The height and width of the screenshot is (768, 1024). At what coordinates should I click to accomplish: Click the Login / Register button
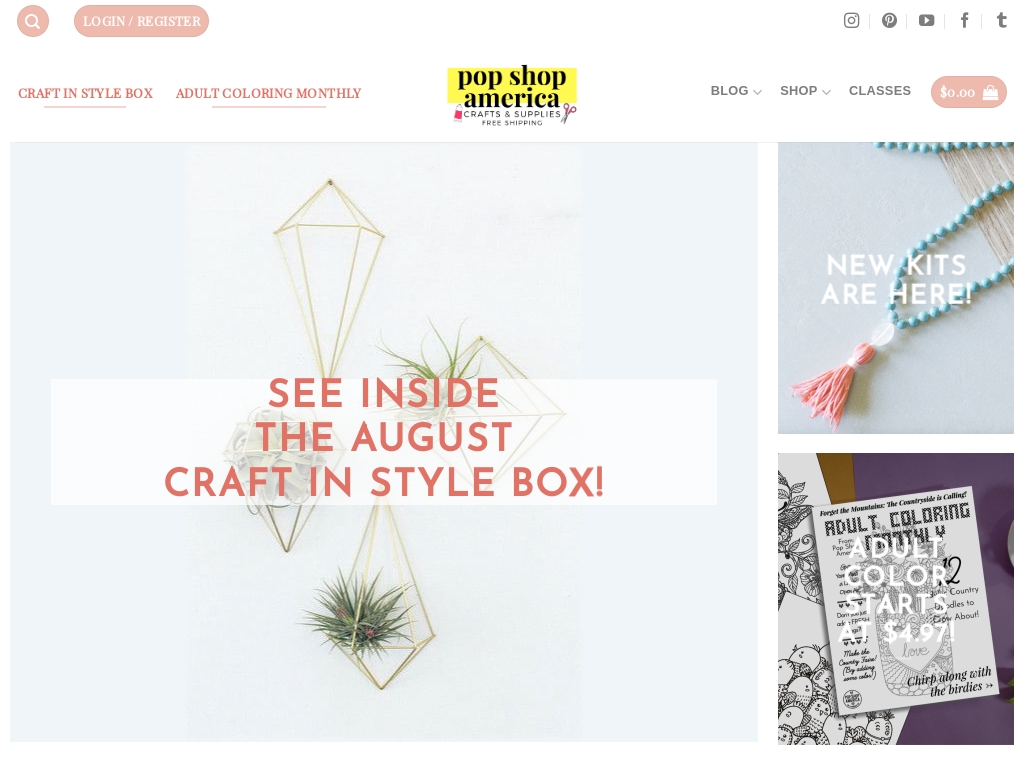pos(142,22)
